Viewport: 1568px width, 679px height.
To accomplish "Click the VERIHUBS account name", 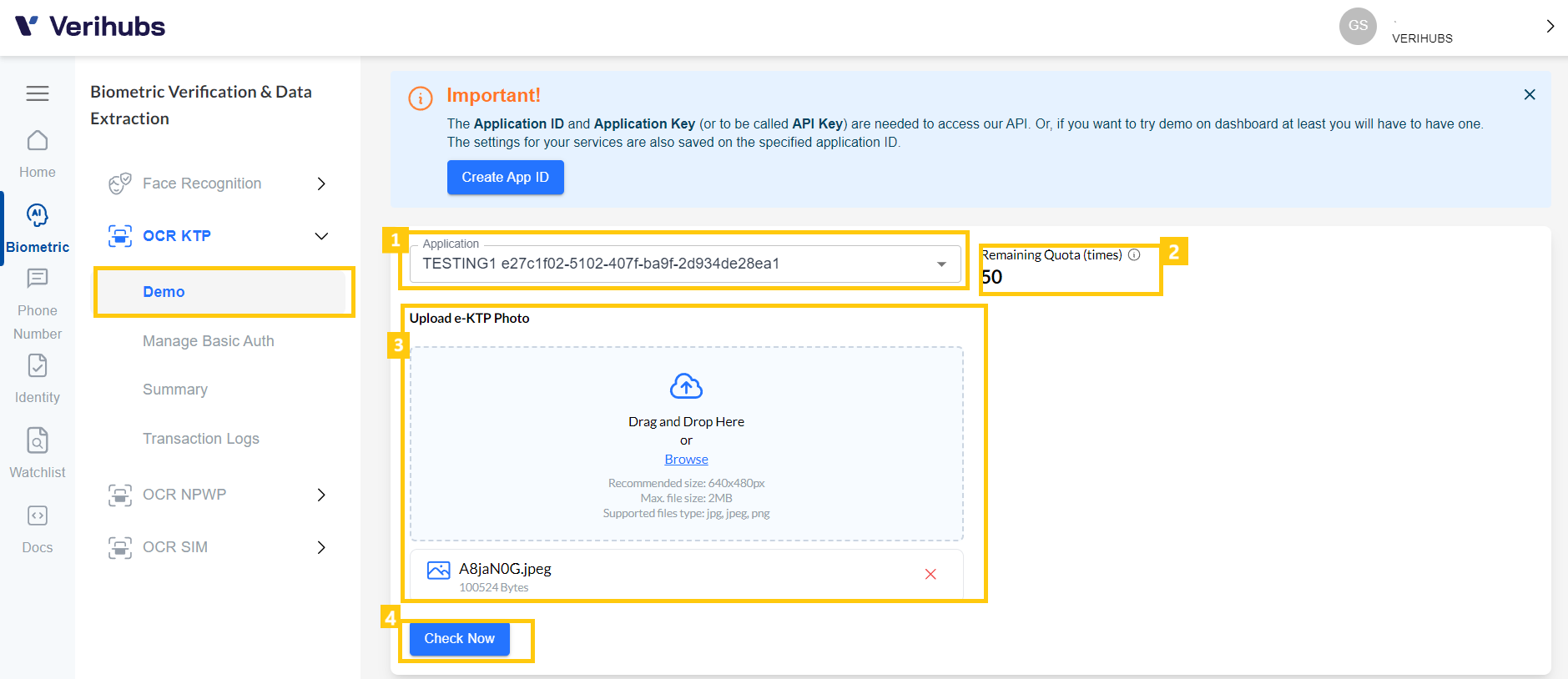I will [x=1422, y=38].
